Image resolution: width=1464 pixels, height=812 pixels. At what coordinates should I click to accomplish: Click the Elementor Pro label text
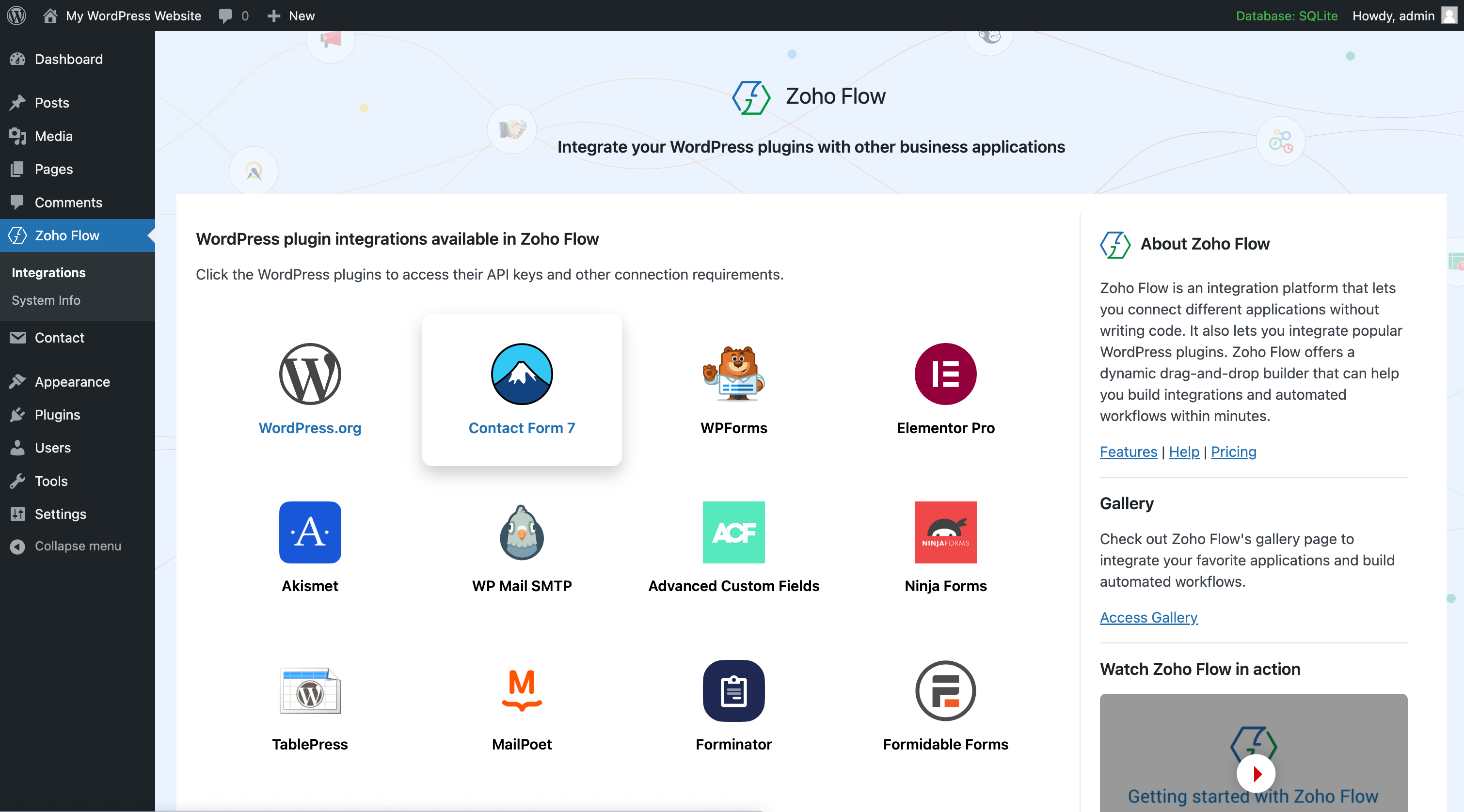[x=945, y=428]
